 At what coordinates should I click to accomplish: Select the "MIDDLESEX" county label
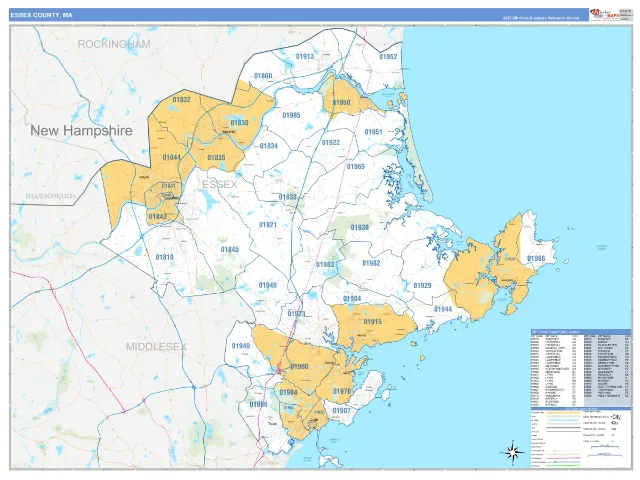point(156,347)
